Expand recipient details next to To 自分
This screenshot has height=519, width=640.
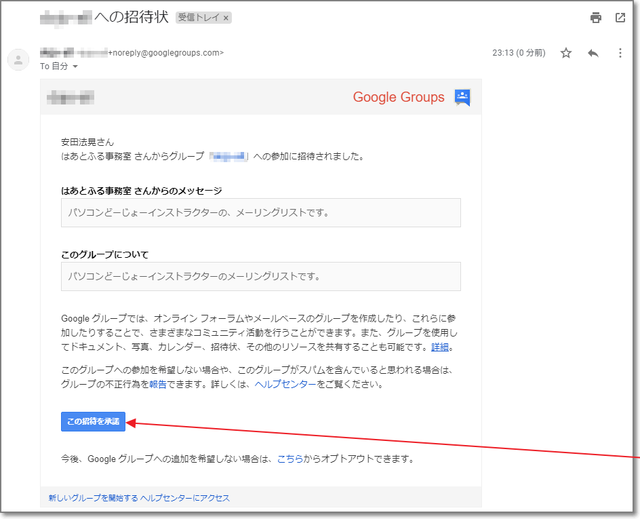tap(75, 66)
